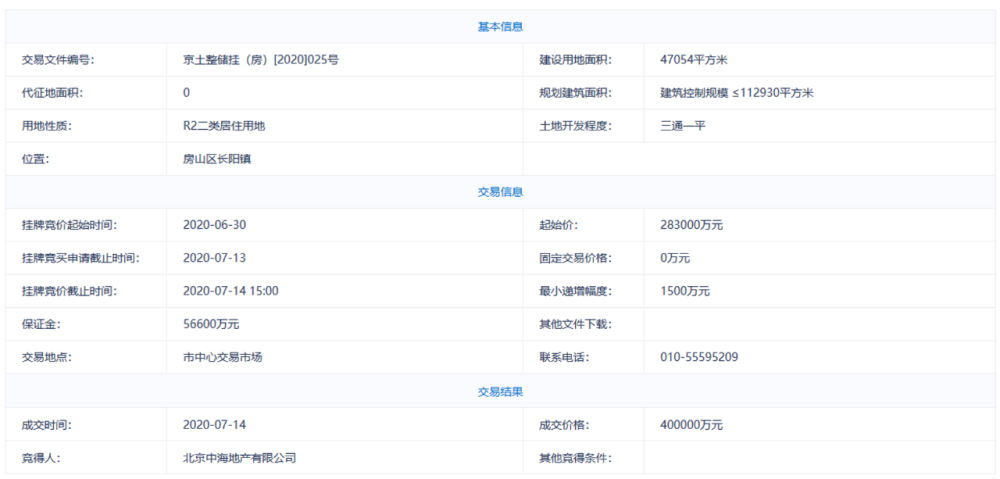Click the 起始价 label
Image resolution: width=1000 pixels, height=479 pixels.
coord(559,225)
